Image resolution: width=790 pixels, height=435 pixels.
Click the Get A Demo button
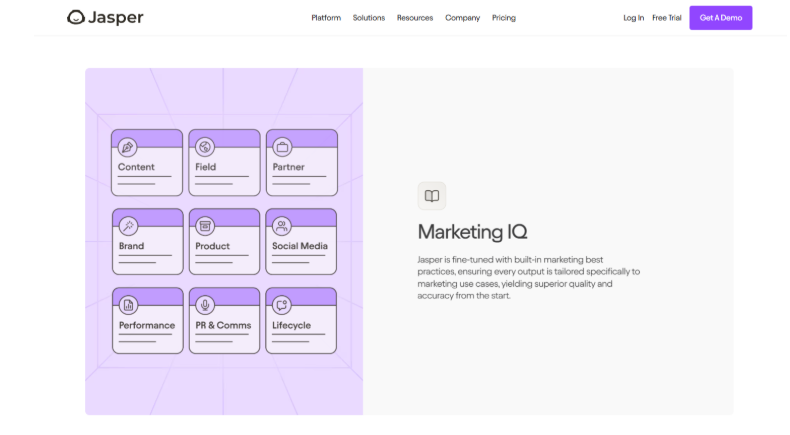click(720, 18)
